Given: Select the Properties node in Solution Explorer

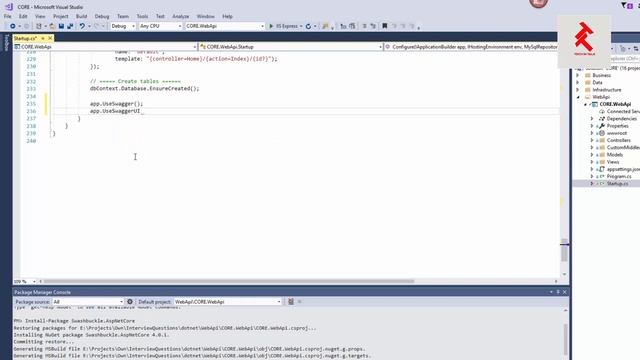Looking at the screenshot, I should (x=618, y=126).
